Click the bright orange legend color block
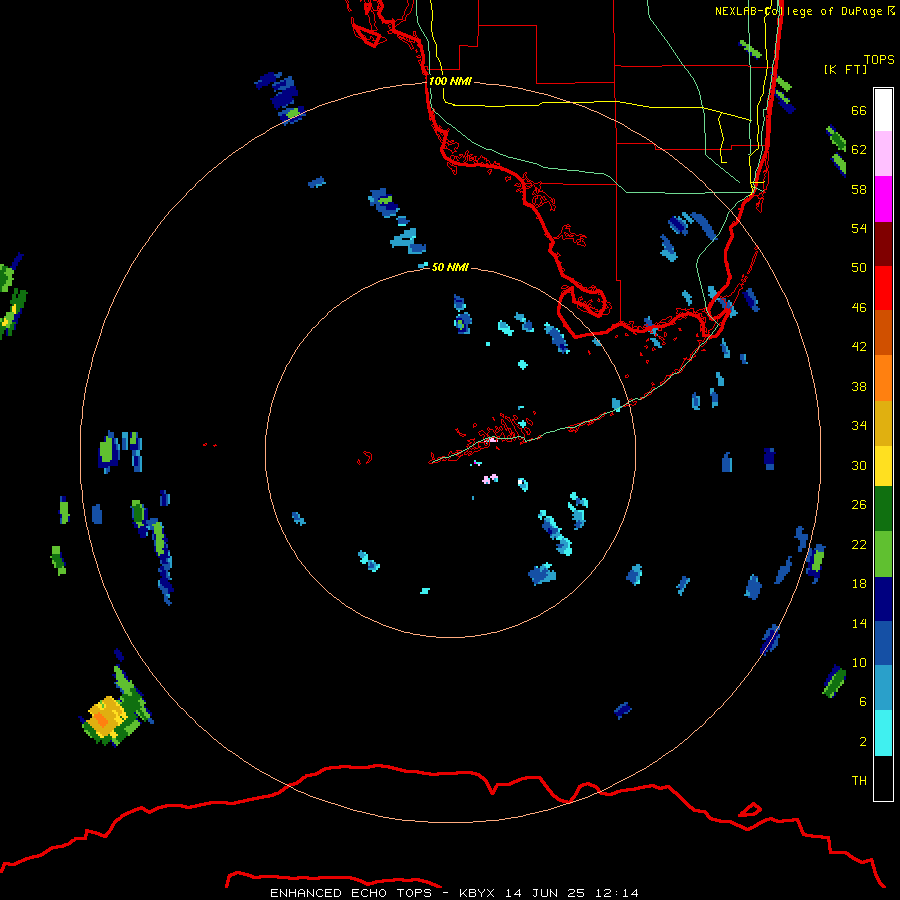This screenshot has width=900, height=900. click(x=883, y=378)
